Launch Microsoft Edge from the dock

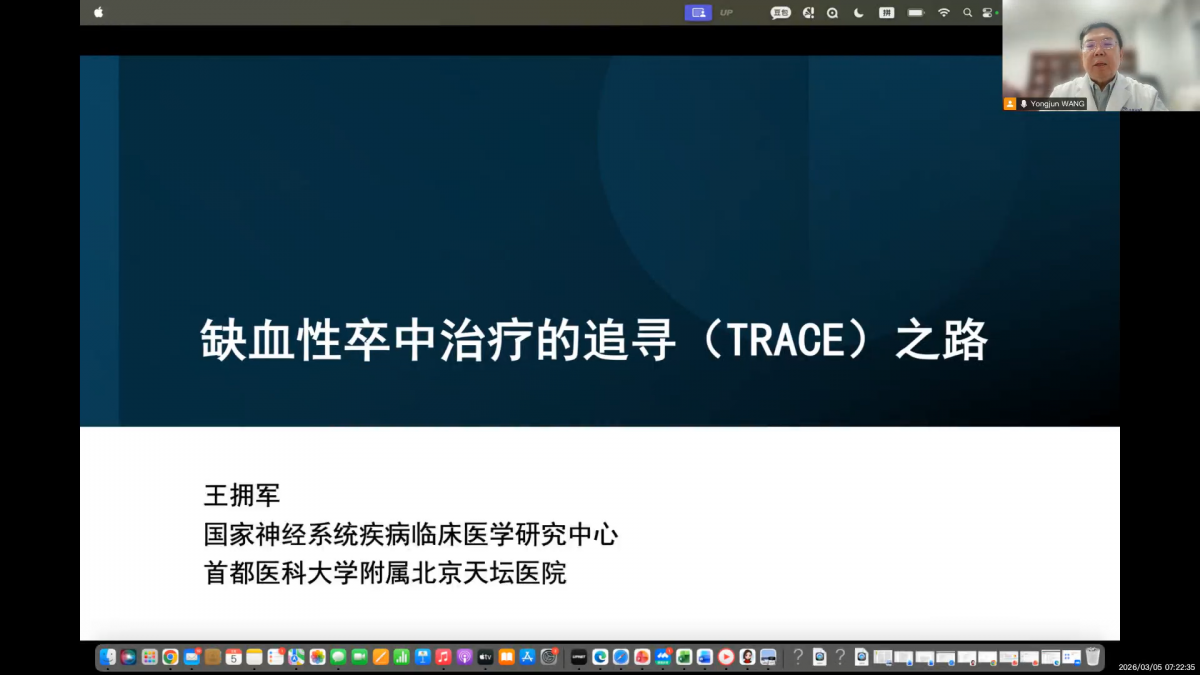[x=600, y=657]
